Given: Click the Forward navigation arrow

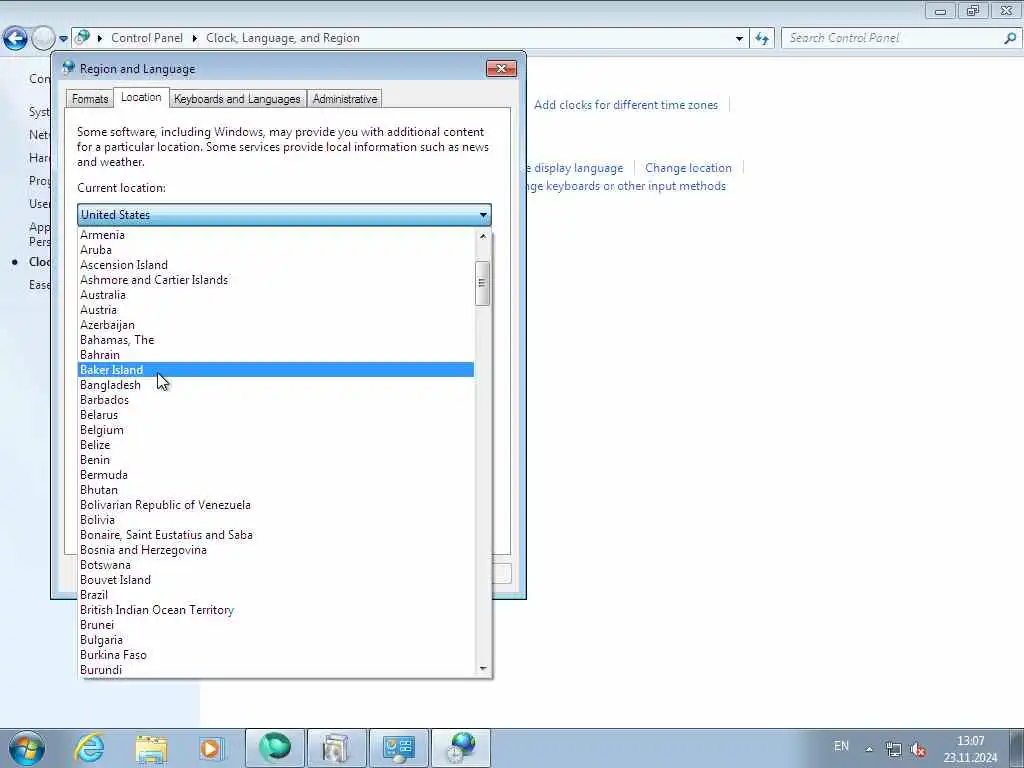Looking at the screenshot, I should point(43,38).
